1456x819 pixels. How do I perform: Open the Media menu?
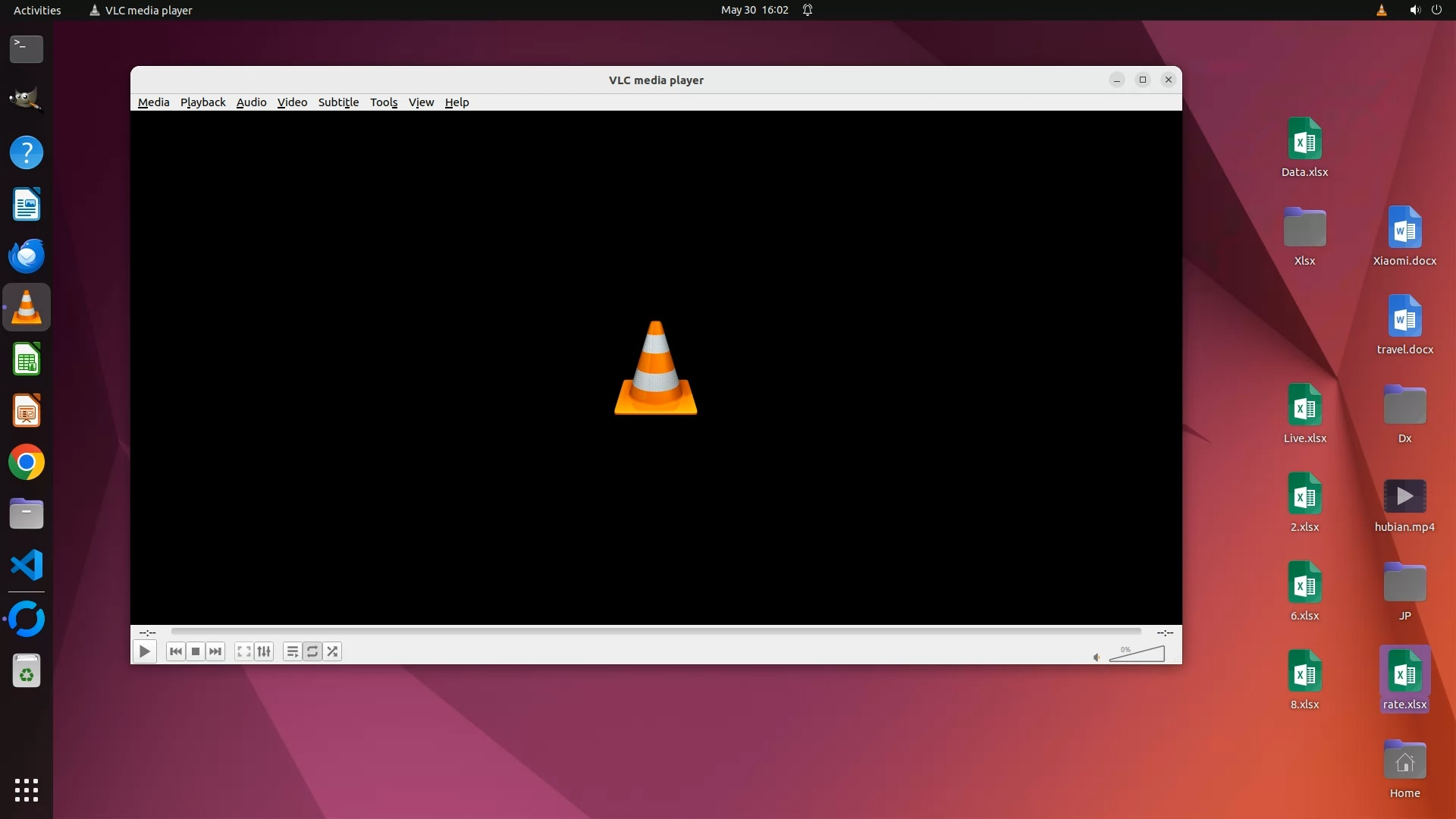[153, 102]
